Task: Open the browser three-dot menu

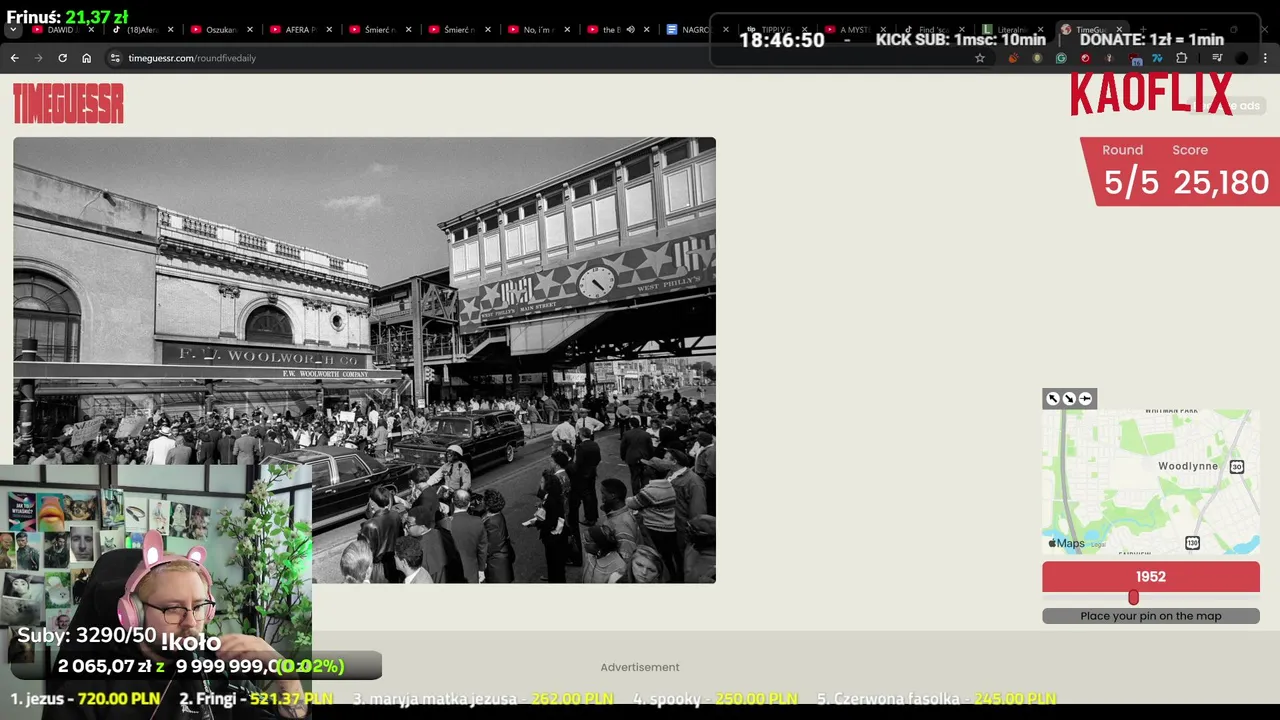Action: (x=1266, y=58)
